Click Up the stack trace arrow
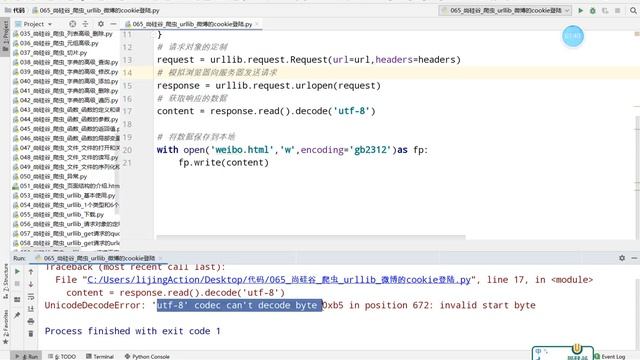The image size is (640, 360). click(x=31, y=271)
